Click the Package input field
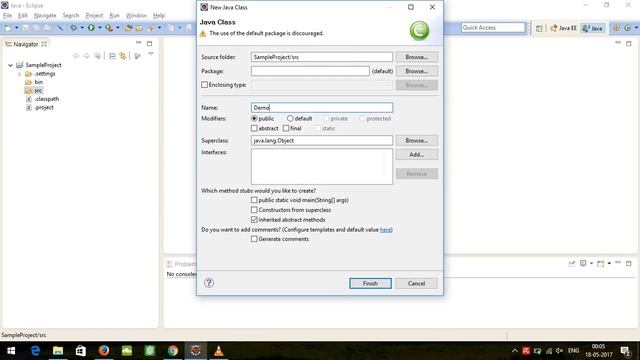 click(310, 71)
